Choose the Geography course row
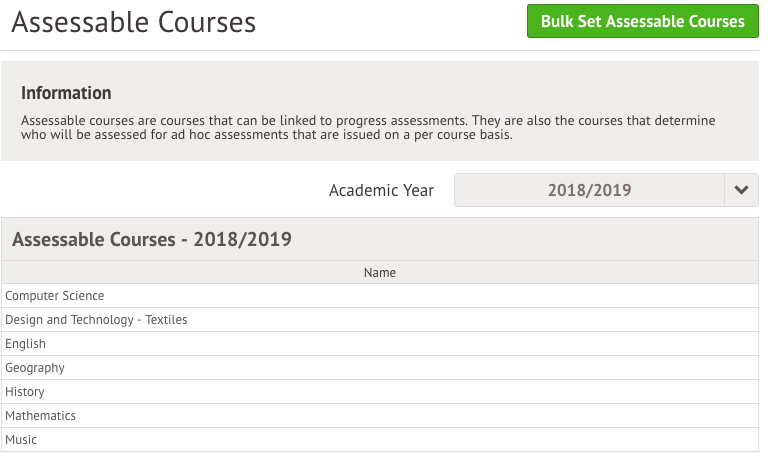Screen dimensions: 768x453 tap(380, 368)
